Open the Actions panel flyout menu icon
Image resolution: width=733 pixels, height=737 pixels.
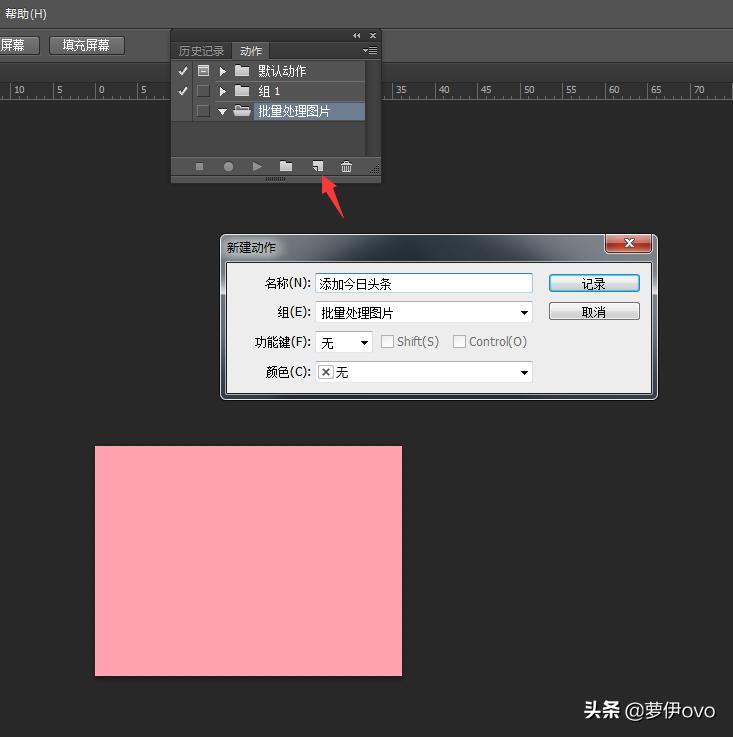coord(370,51)
